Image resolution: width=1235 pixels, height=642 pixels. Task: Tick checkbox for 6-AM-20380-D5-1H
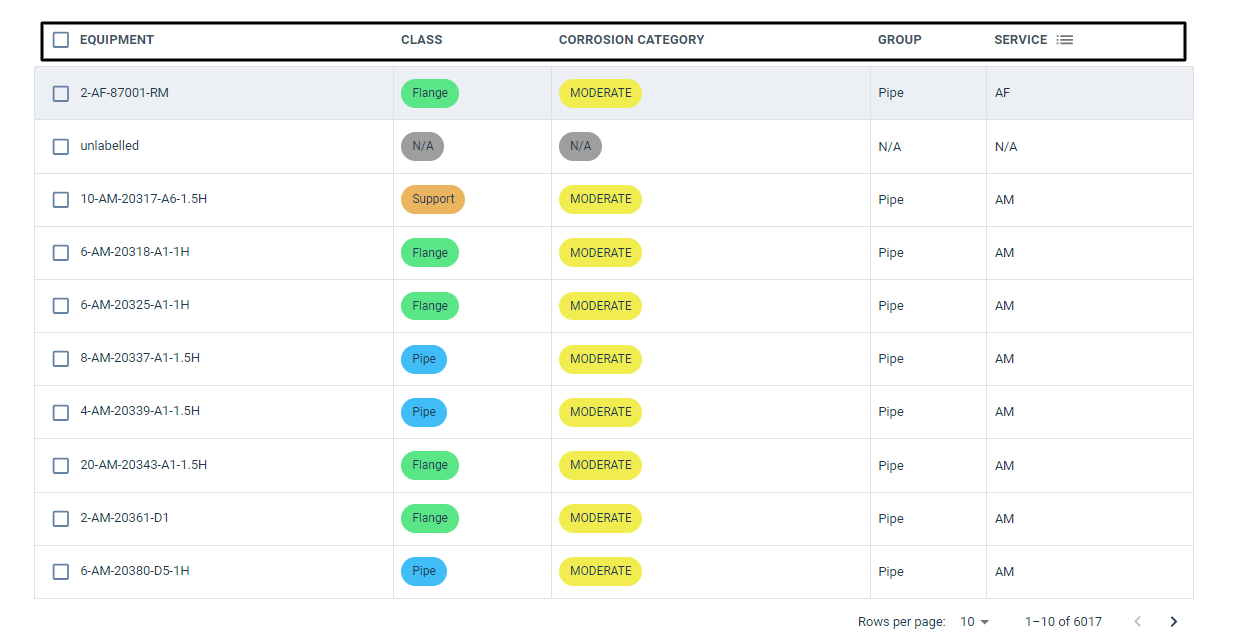coord(61,571)
